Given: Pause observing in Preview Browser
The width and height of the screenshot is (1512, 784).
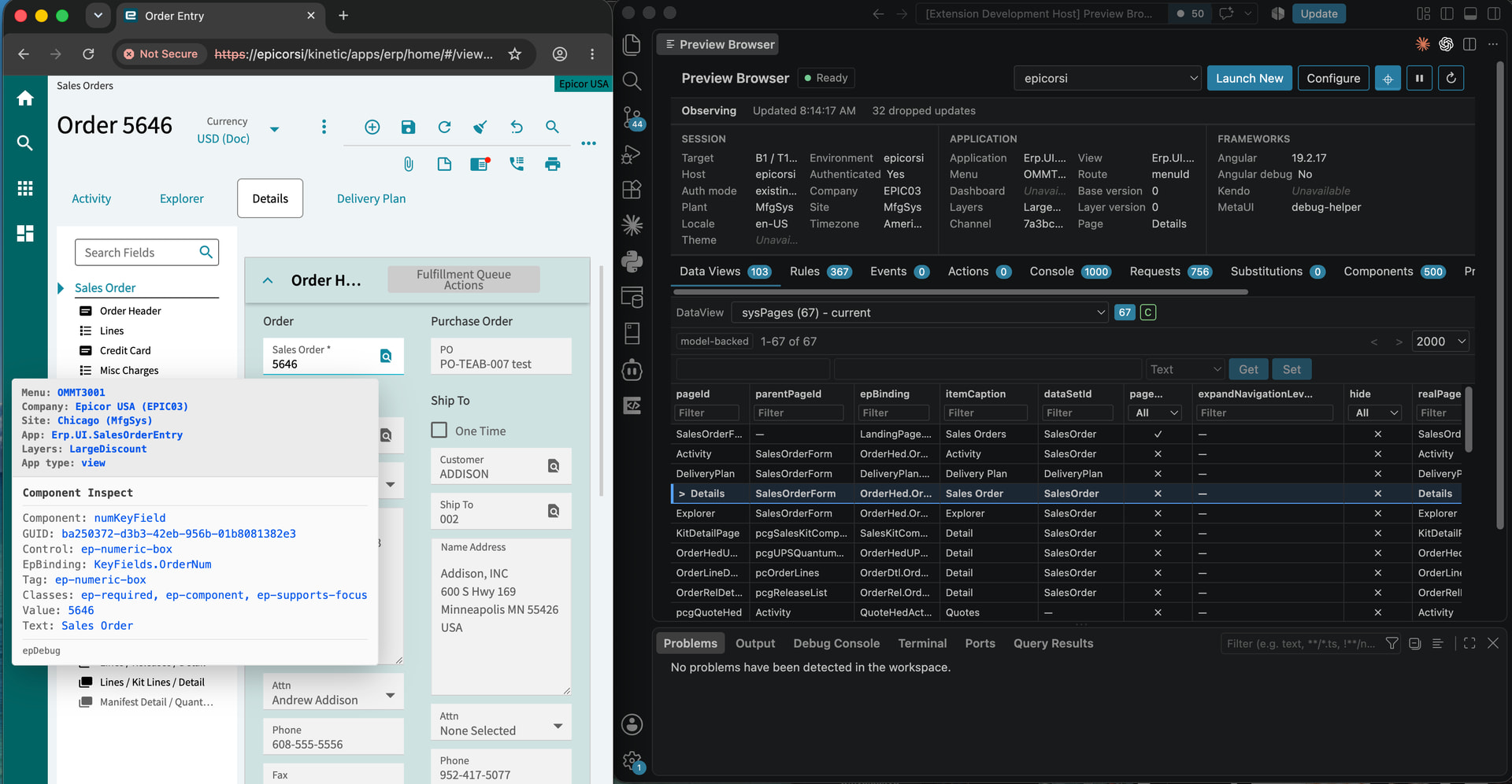Looking at the screenshot, I should 1419,79.
